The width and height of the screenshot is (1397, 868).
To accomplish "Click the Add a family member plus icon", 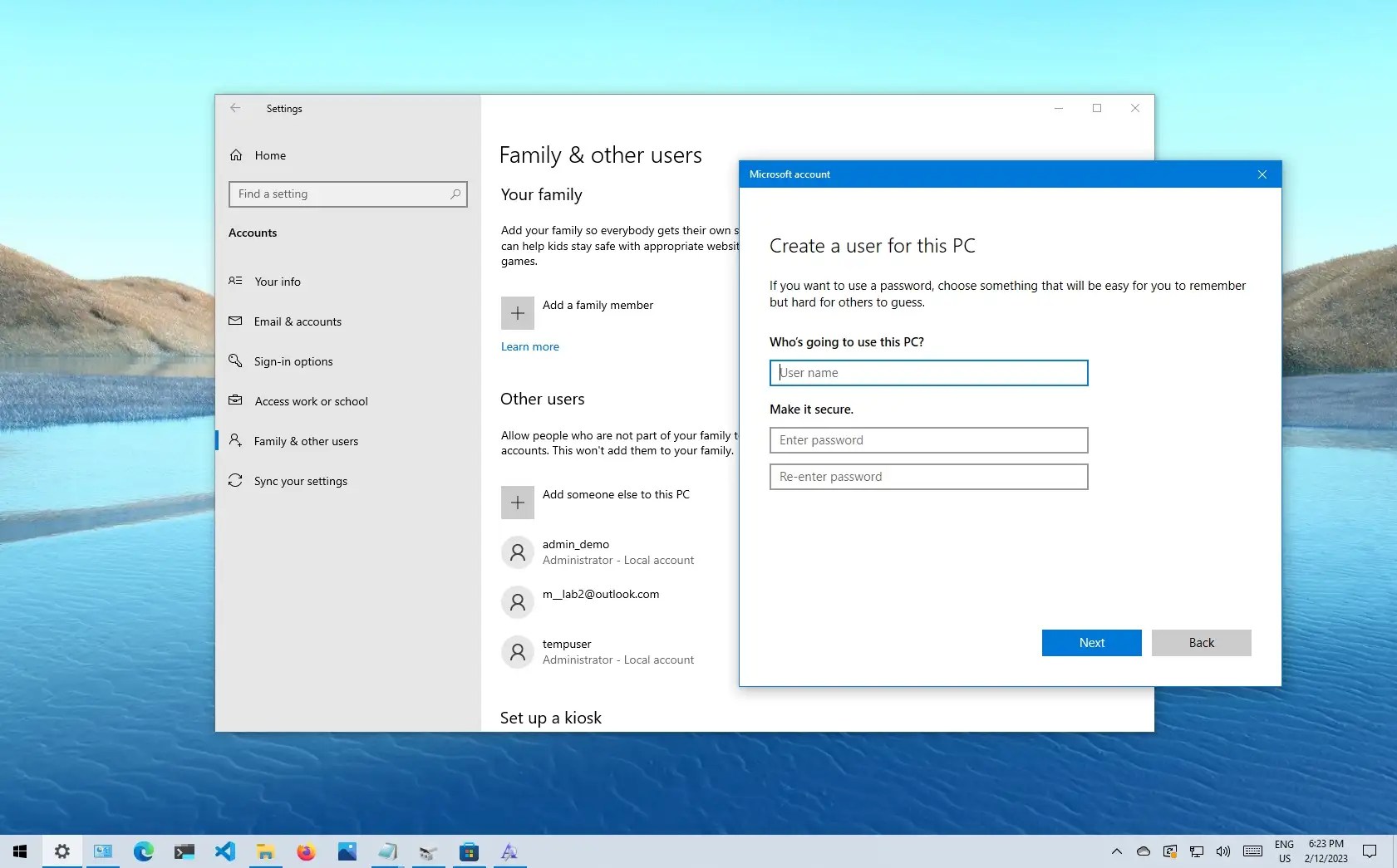I will [518, 313].
